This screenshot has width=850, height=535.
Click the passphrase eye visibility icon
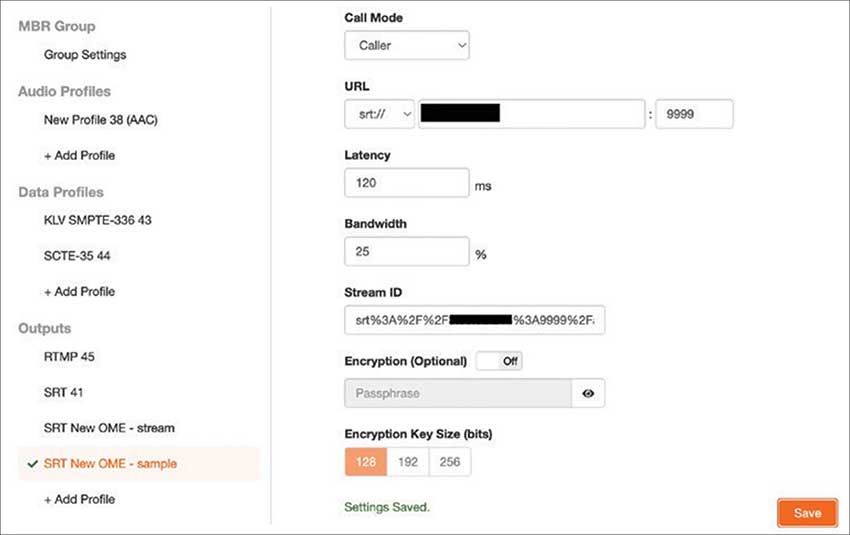(x=588, y=394)
